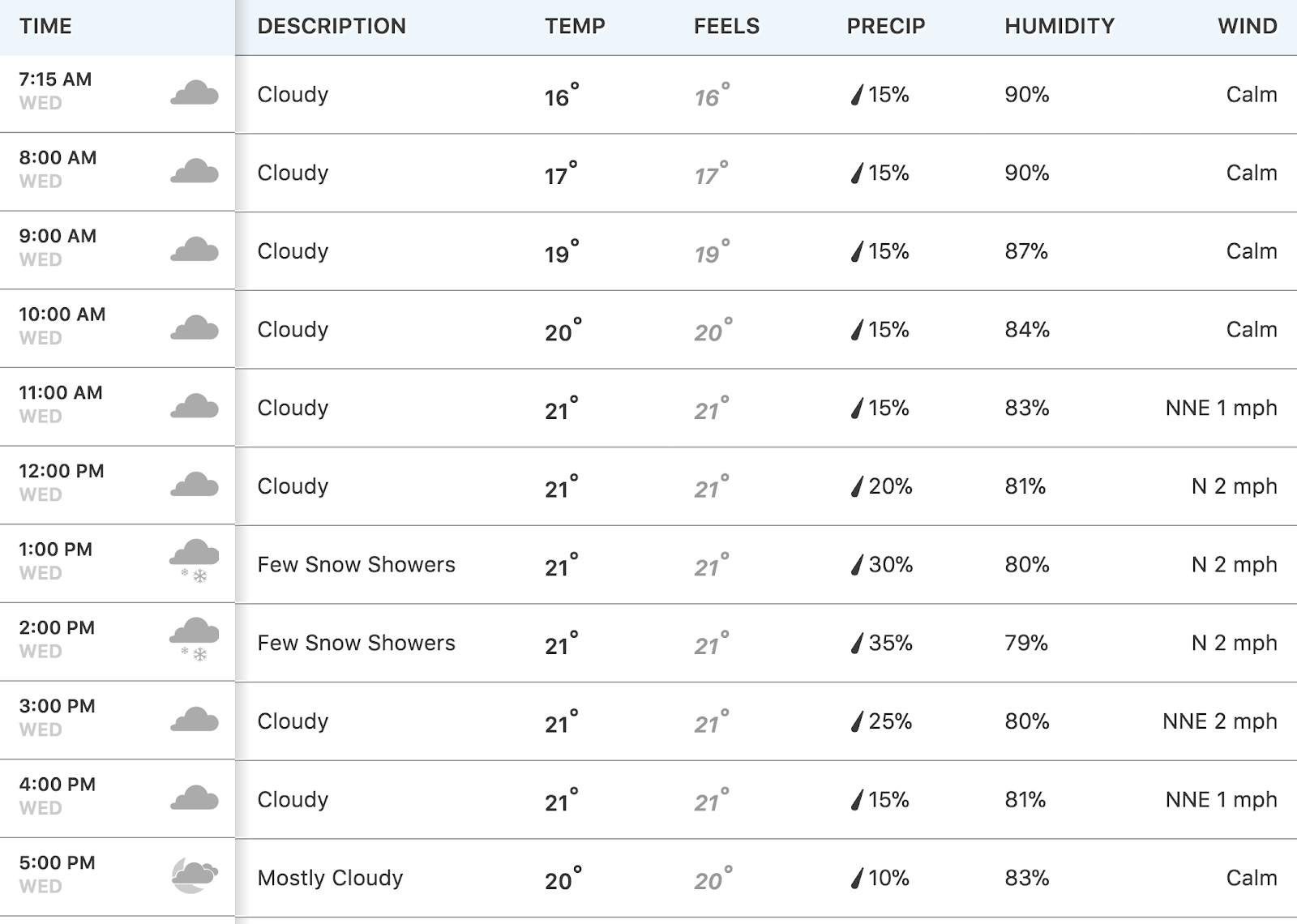This screenshot has width=1297, height=924.
Task: Click the raindrop icon beside 35% precip
Action: 856,644
